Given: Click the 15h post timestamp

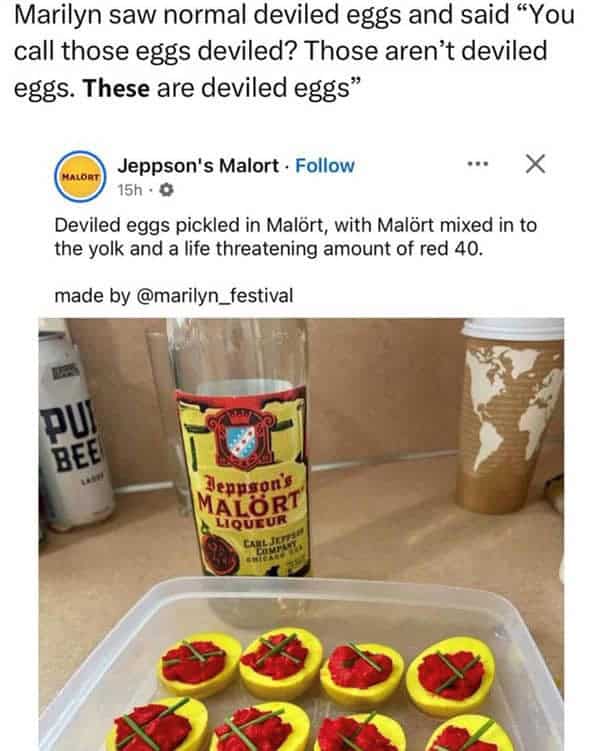Looking at the screenshot, I should (x=130, y=191).
